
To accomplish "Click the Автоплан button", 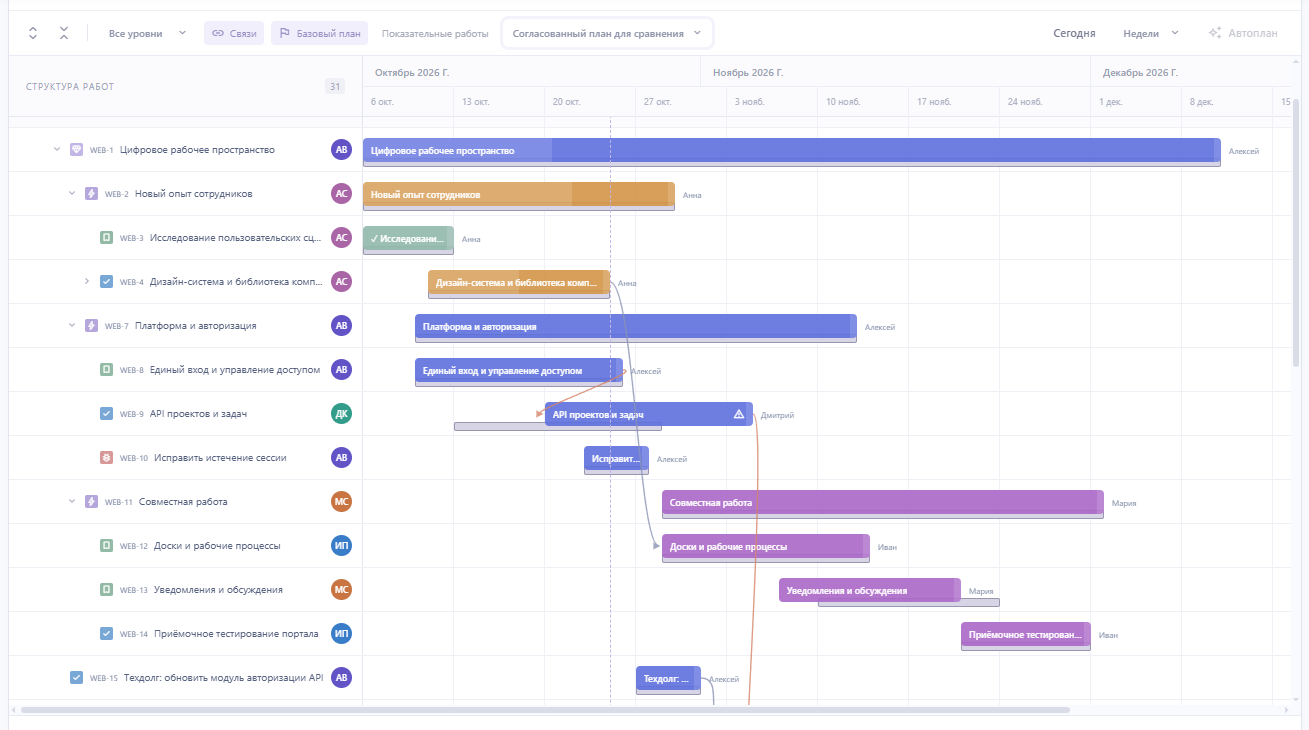I will click(x=1243, y=33).
